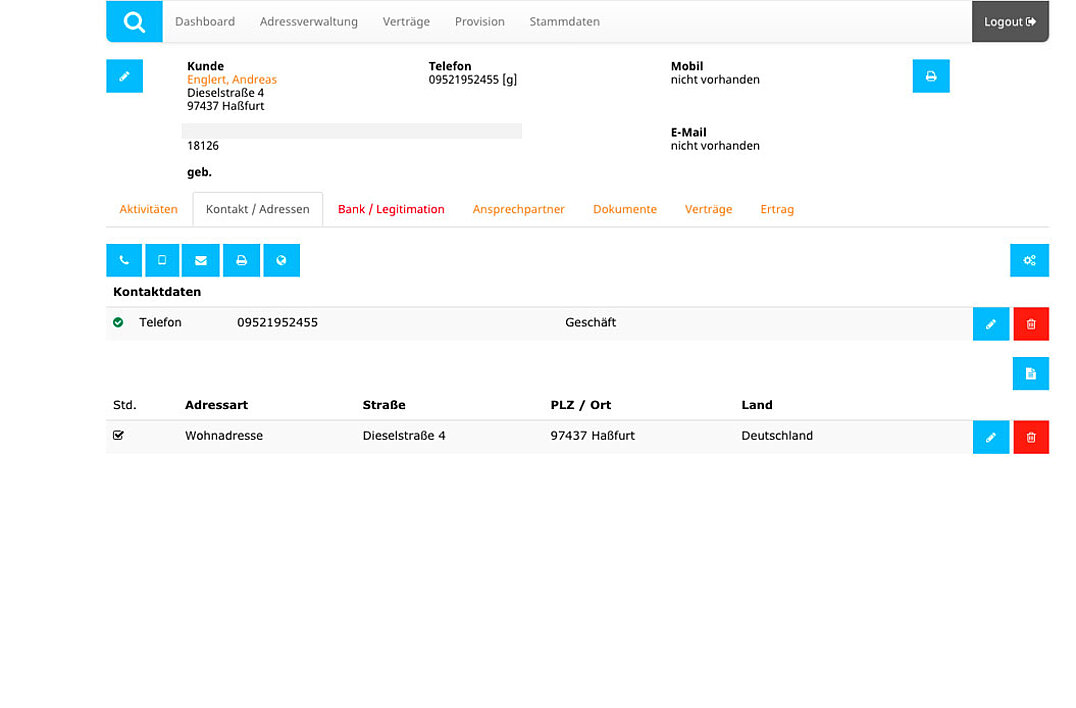This screenshot has width=1076, height=708.
Task: Edit customer details with the pencil icon beside Kunde
Action: coord(124,76)
